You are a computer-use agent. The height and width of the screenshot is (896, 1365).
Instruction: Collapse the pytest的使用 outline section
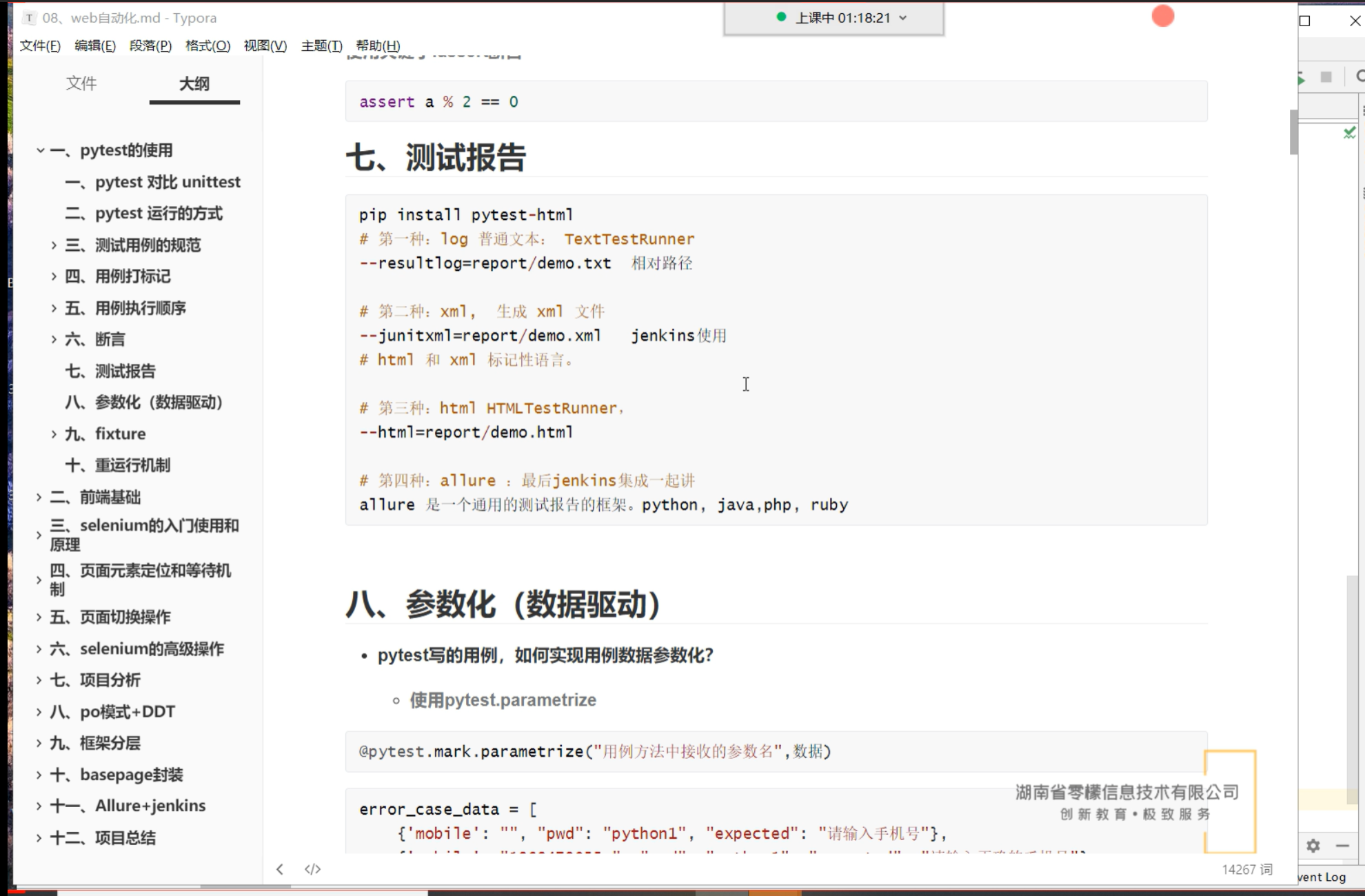click(41, 150)
